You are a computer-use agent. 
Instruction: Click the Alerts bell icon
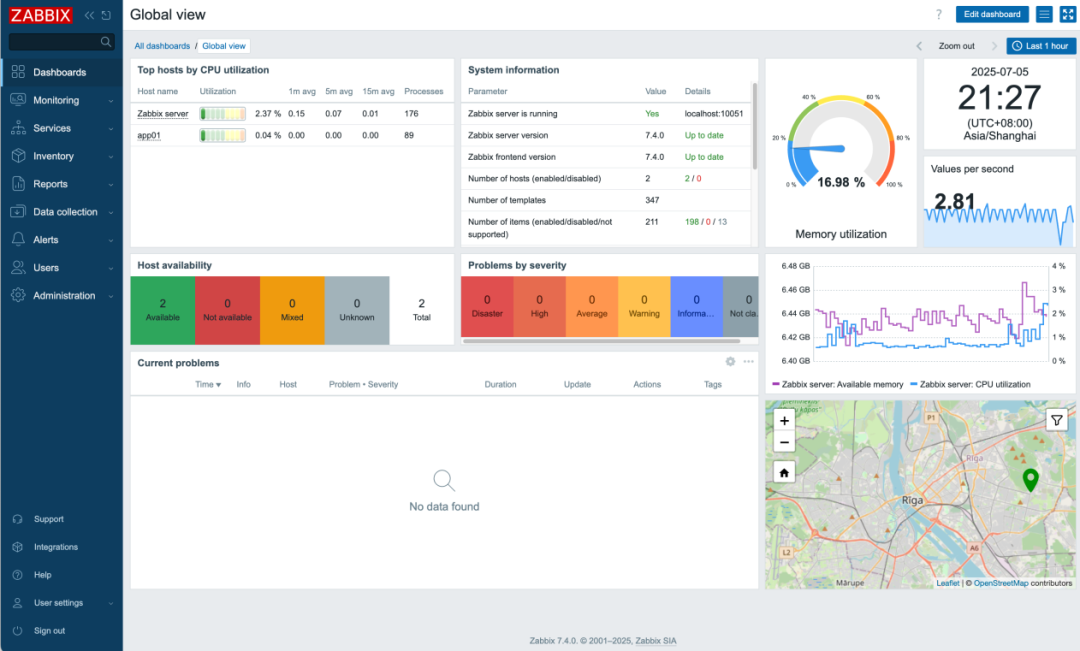click(x=19, y=239)
